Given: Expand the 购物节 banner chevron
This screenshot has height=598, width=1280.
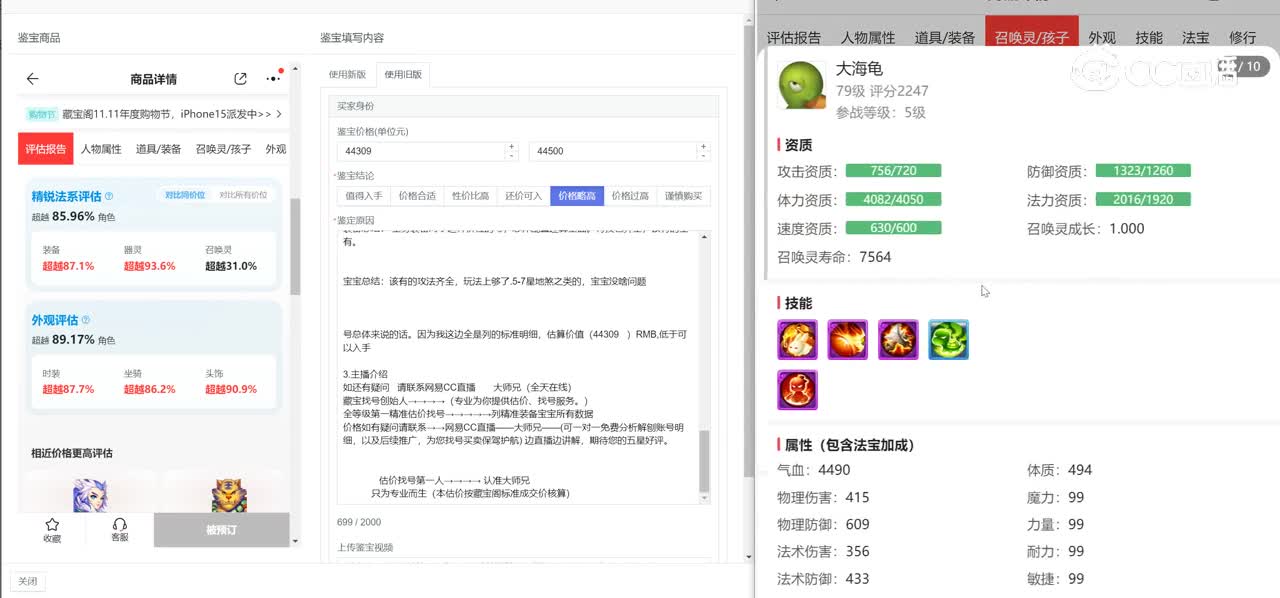Looking at the screenshot, I should [279, 114].
